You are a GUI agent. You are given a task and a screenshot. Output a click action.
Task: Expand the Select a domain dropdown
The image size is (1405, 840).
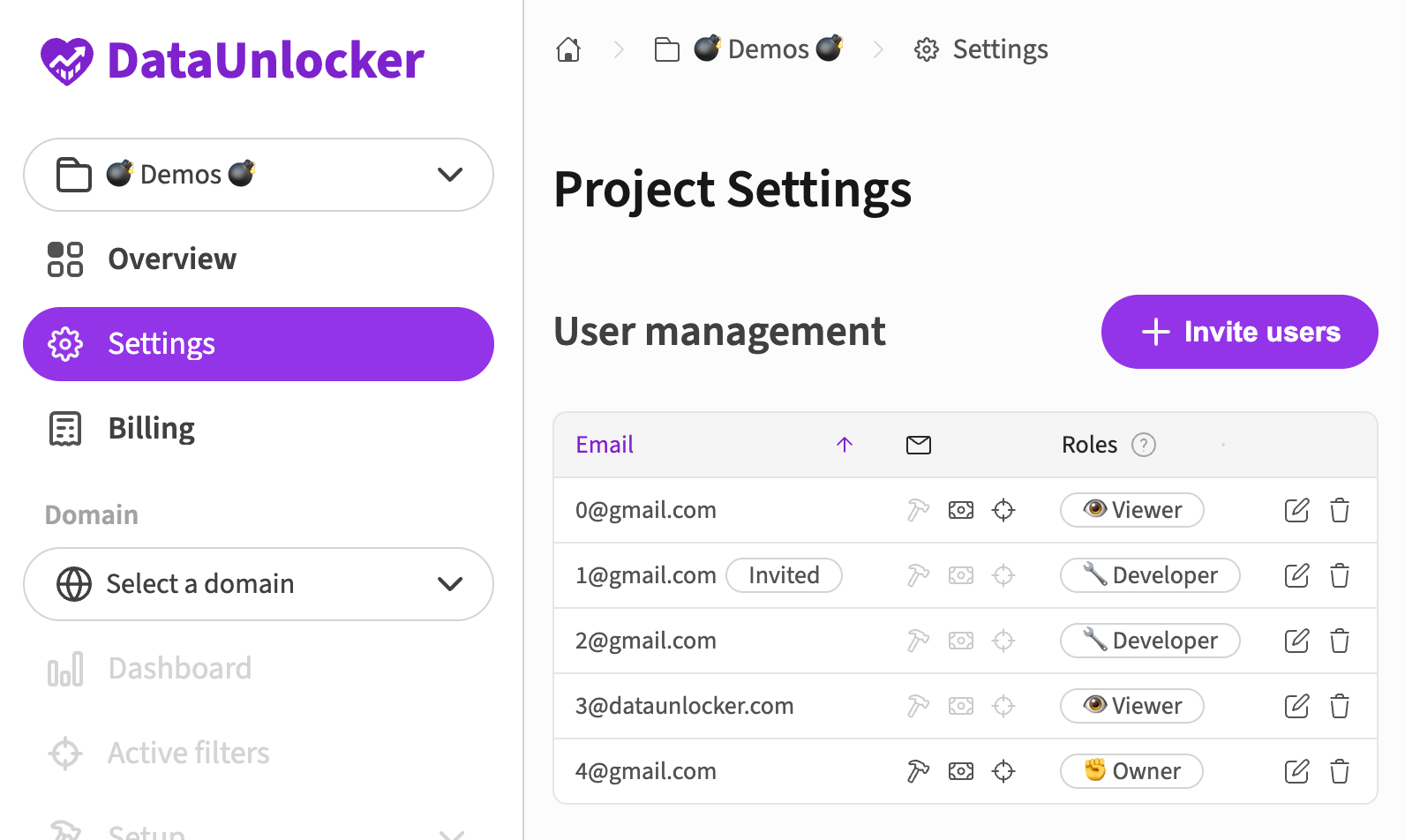pyautogui.click(x=259, y=584)
